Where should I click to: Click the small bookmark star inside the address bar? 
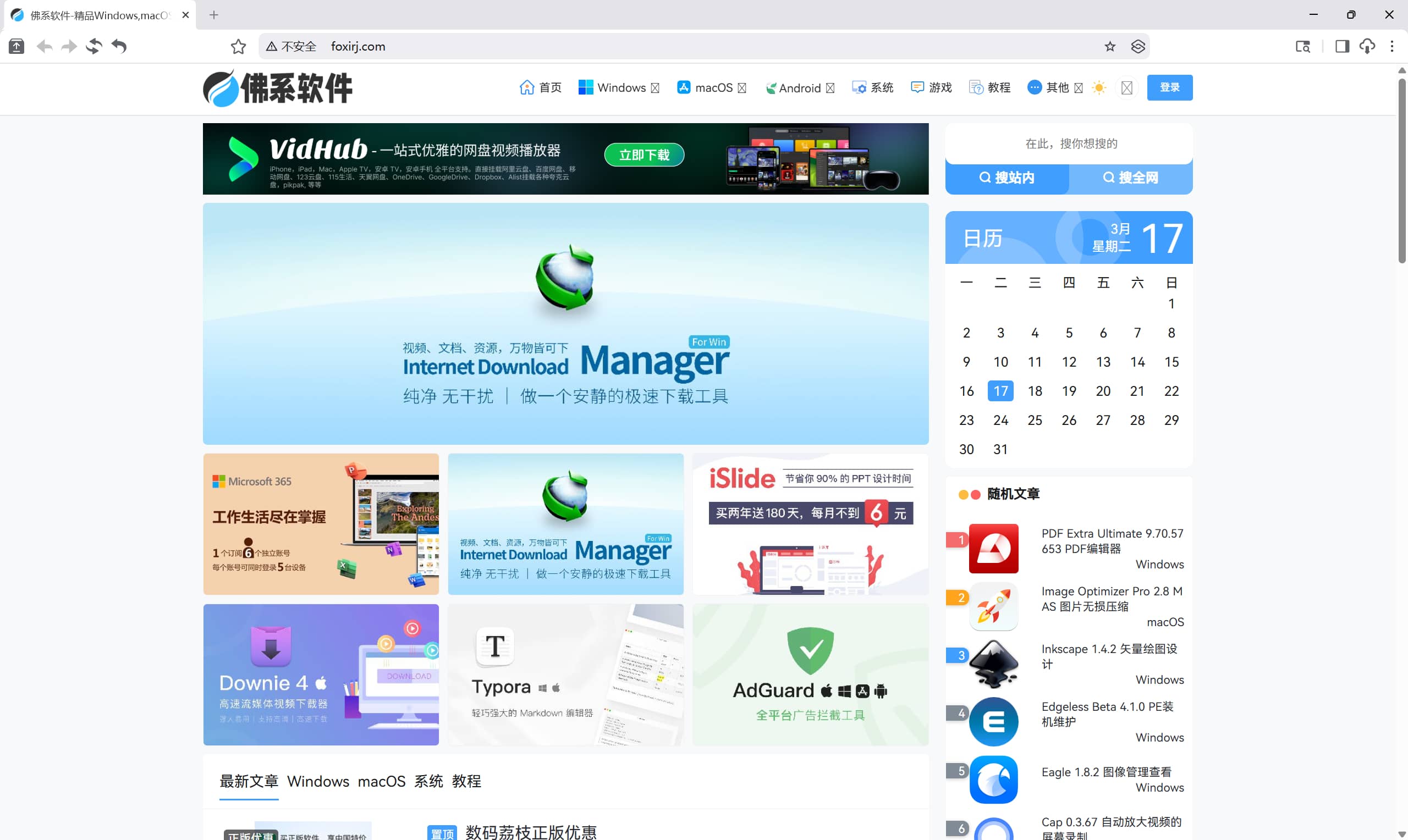(1110, 46)
